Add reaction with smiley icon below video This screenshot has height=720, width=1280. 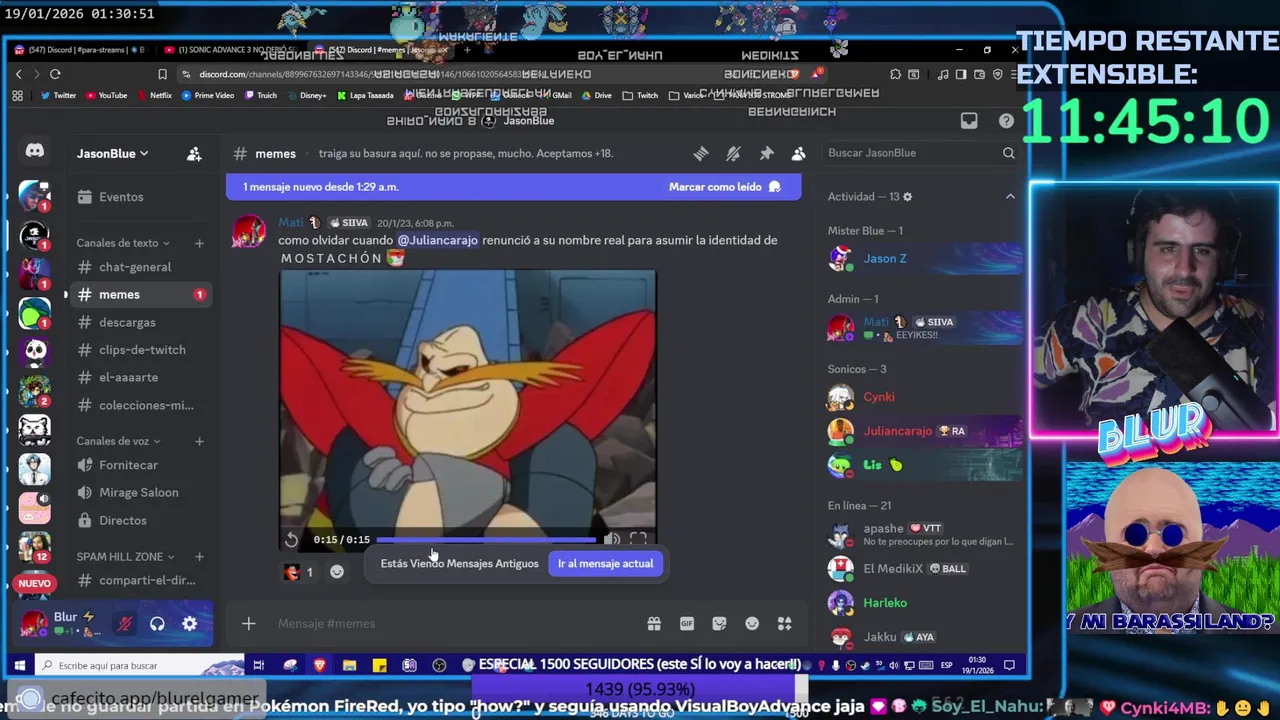click(337, 572)
